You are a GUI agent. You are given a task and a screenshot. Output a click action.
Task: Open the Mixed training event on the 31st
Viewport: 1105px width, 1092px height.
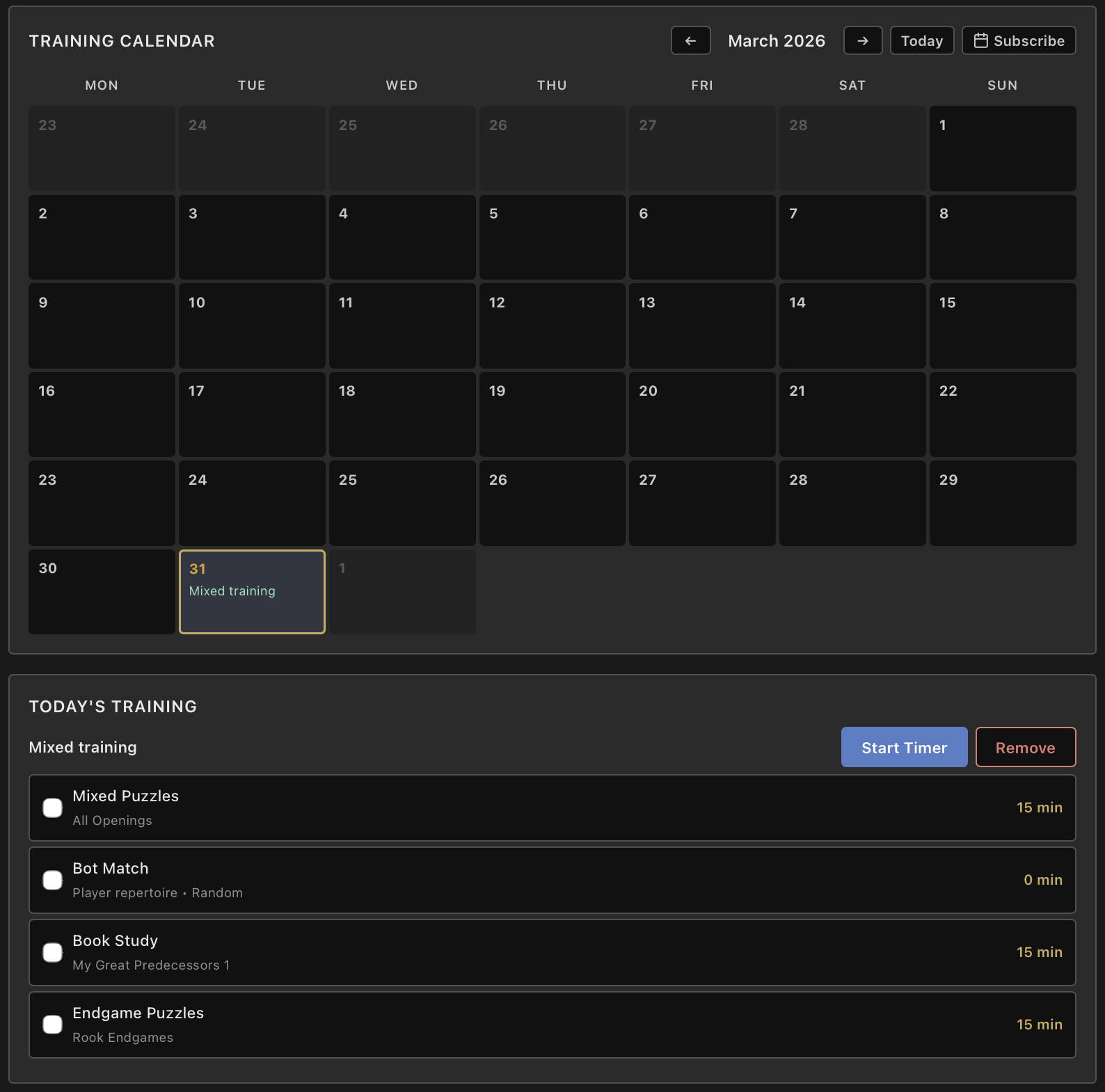click(232, 591)
